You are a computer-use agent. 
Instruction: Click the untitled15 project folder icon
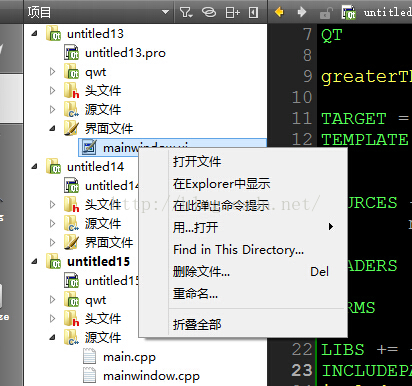tap(53, 261)
